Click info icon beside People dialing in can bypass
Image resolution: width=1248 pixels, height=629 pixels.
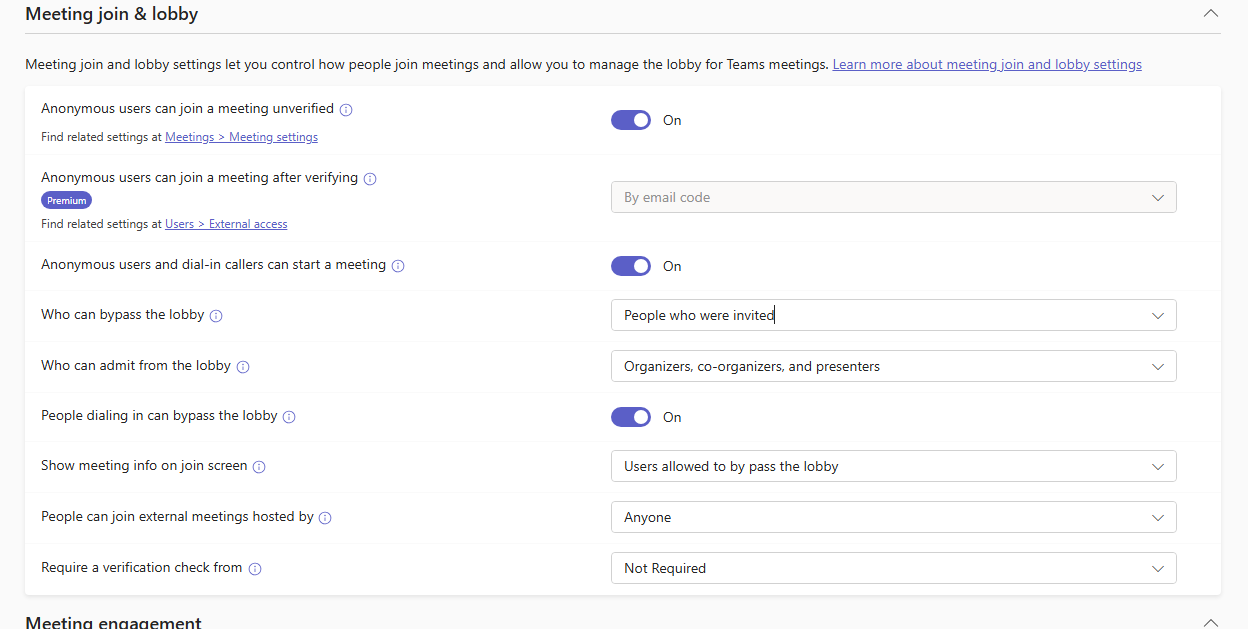(289, 417)
